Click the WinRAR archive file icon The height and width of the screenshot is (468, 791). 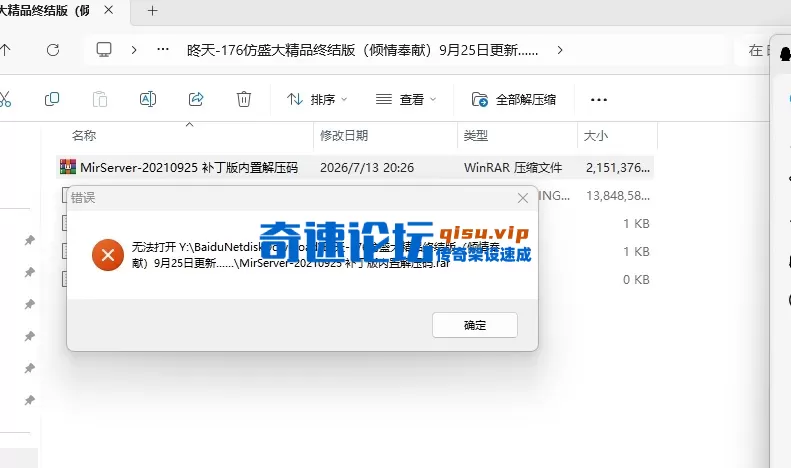[68, 167]
